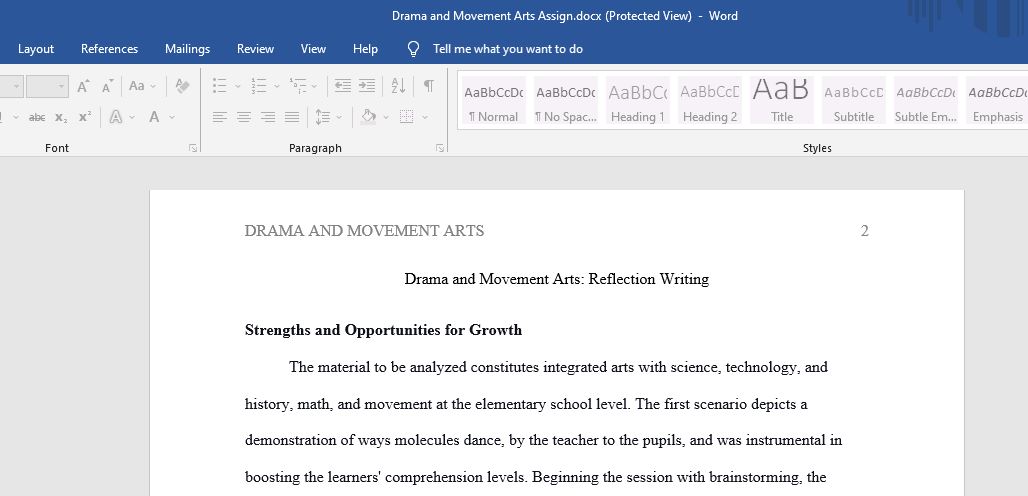The height and width of the screenshot is (496, 1028).
Task: Apply the Heading 1 style
Action: (x=638, y=100)
